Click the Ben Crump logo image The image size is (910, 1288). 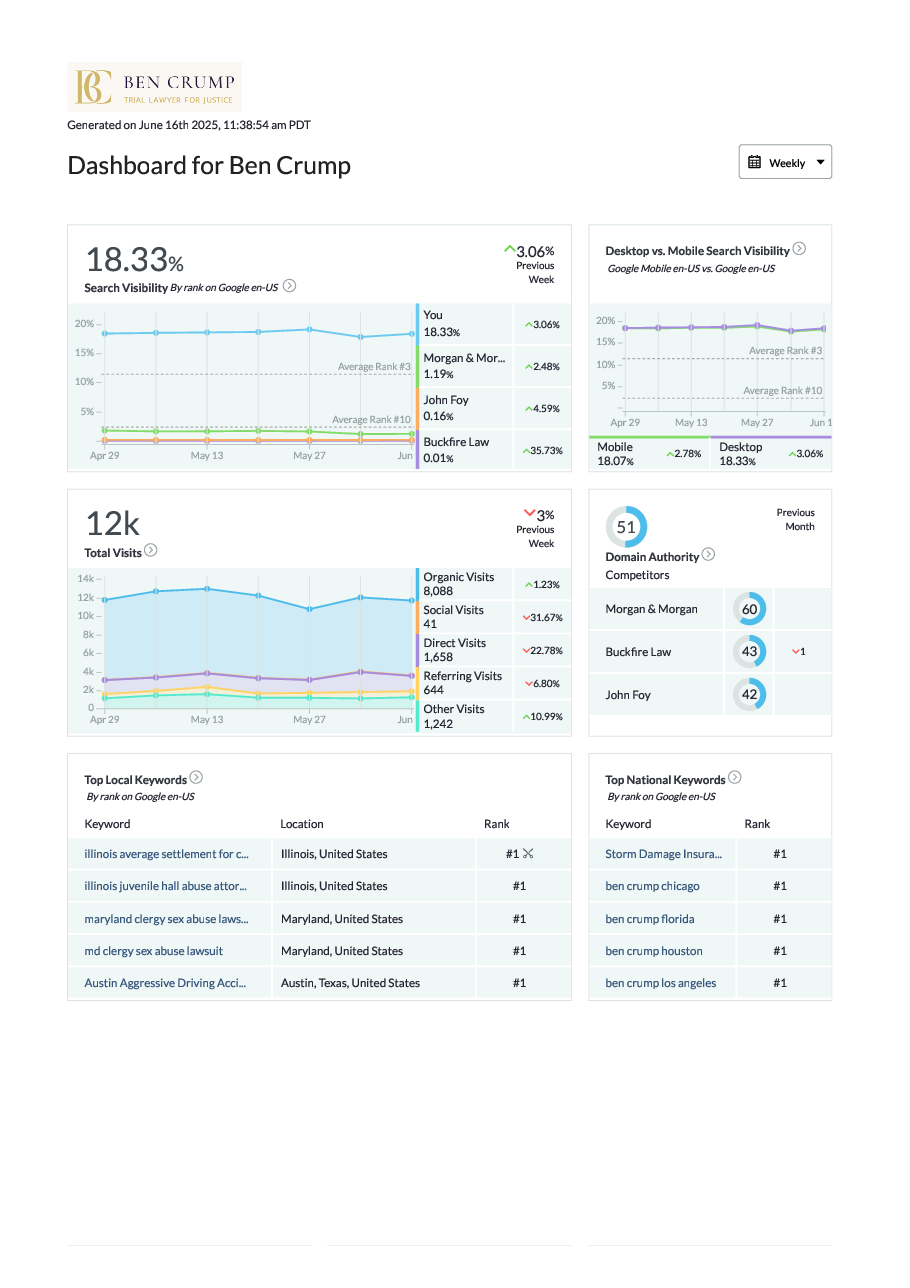[x=154, y=87]
